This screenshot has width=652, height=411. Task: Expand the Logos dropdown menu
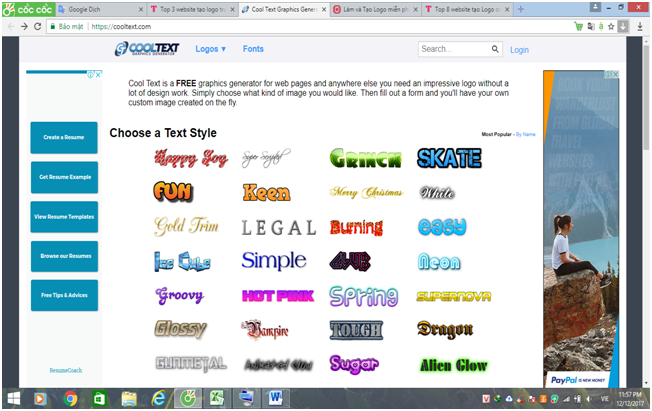(211, 48)
